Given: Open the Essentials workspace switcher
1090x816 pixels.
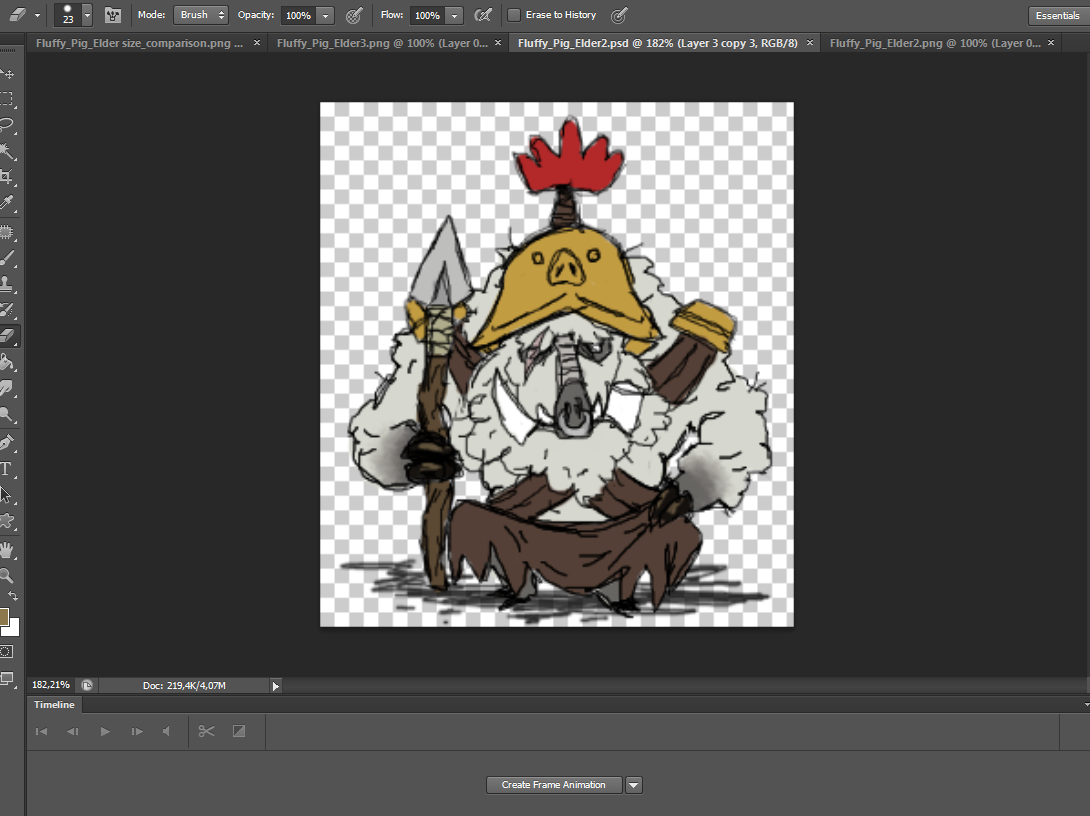Looking at the screenshot, I should click(1057, 15).
